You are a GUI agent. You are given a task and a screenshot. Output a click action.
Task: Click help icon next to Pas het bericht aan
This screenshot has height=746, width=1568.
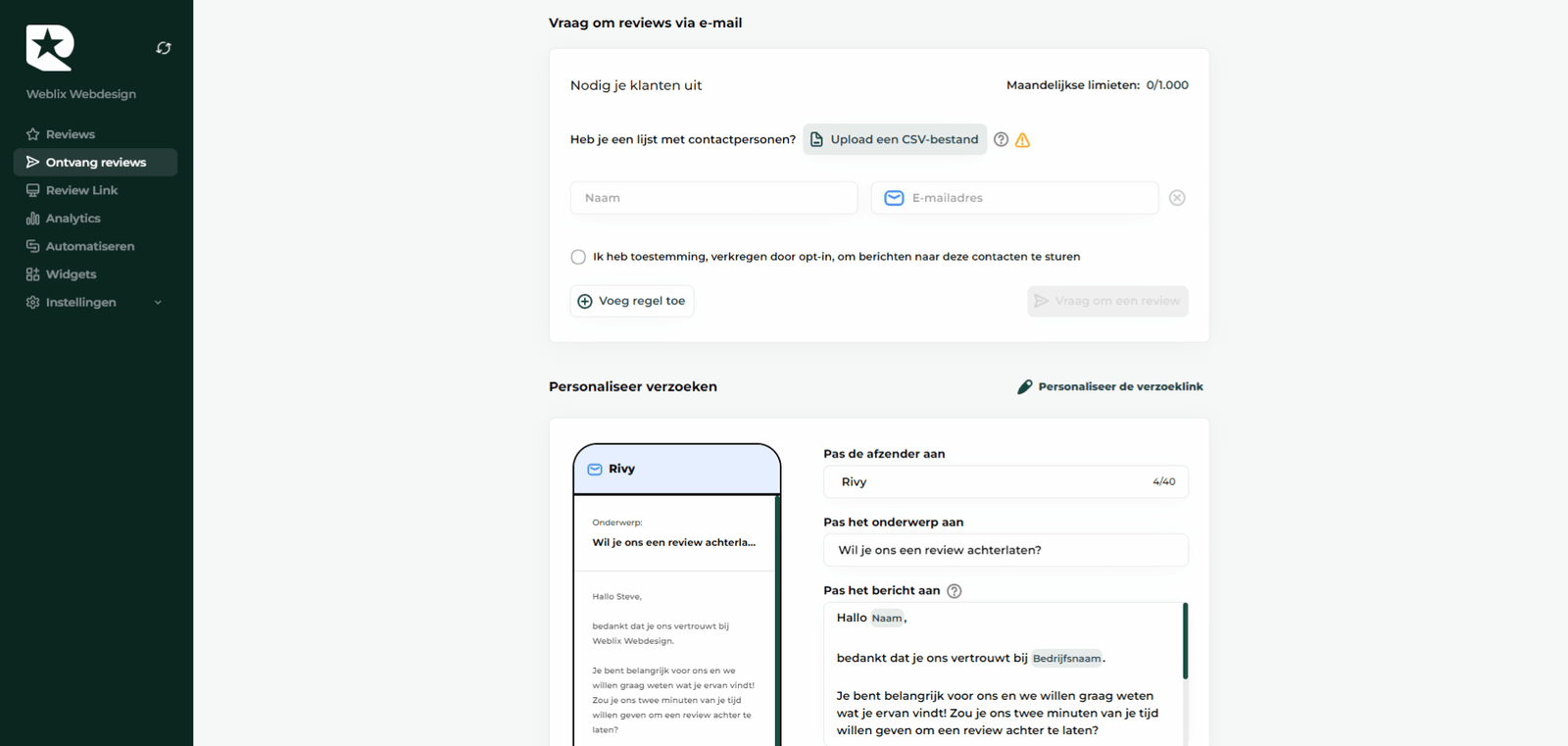[954, 591]
